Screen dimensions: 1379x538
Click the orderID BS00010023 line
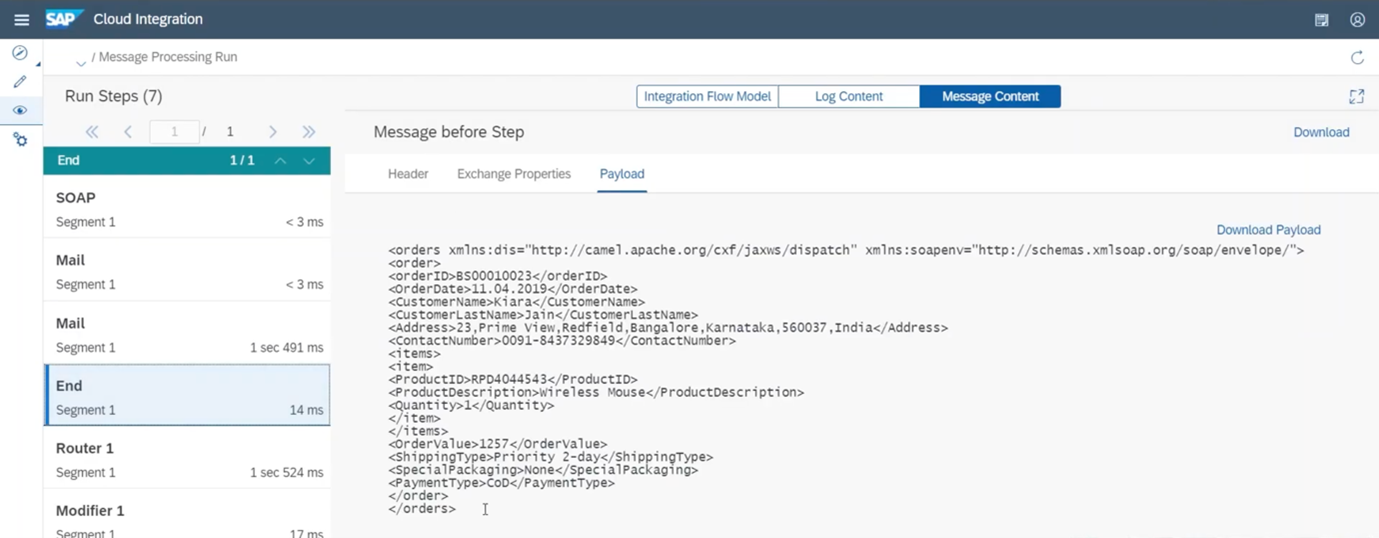(x=497, y=276)
